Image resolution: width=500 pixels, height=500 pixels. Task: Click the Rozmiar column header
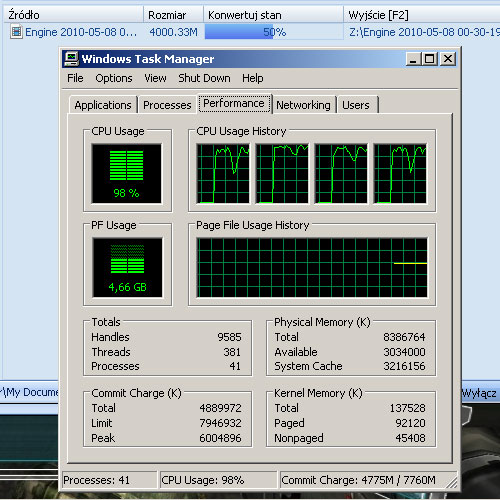point(173,15)
